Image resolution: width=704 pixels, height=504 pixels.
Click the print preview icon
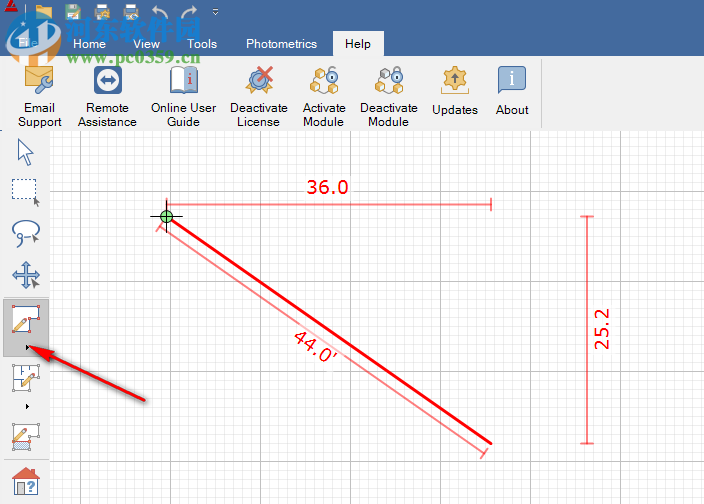[x=131, y=11]
